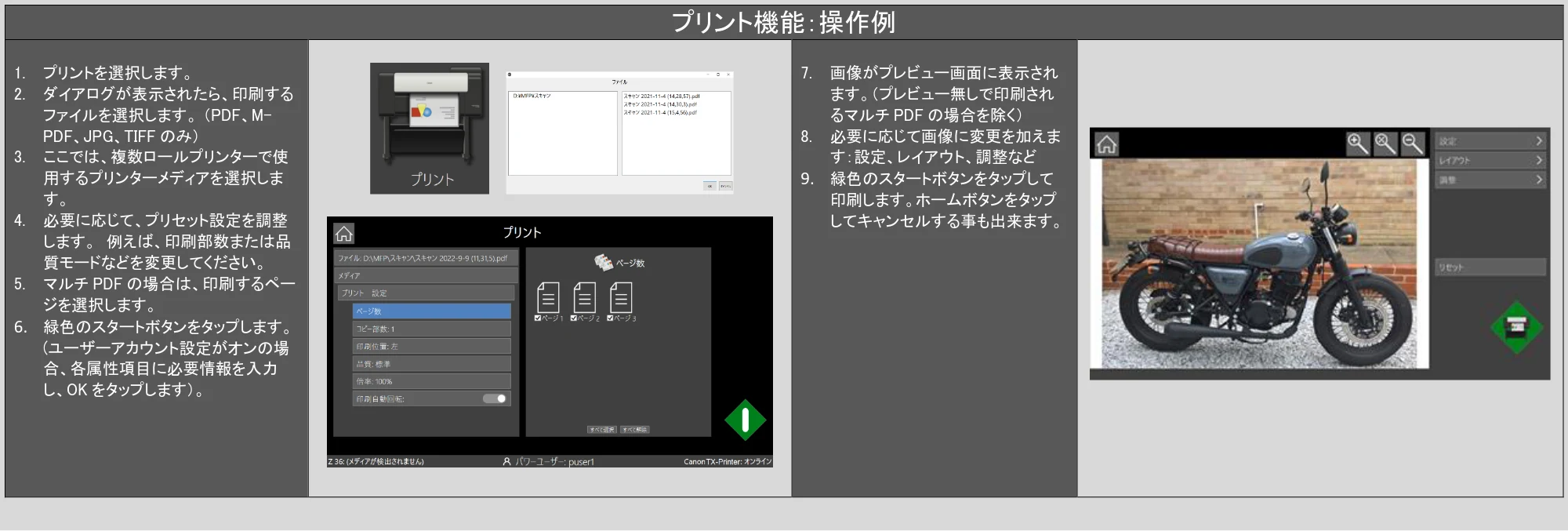Click the ファイル dialog window icon
Viewport: 1568px width, 531px height.
(510, 75)
